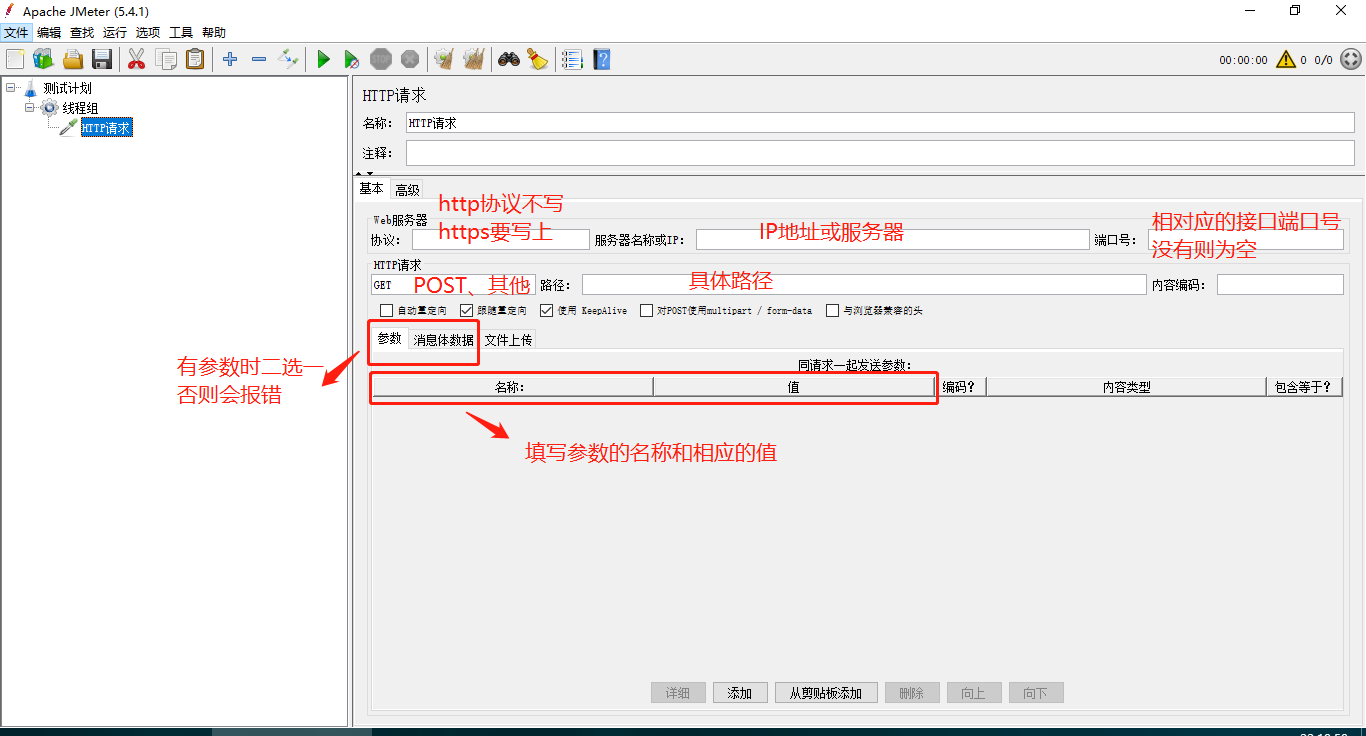Switch to the 基本 tab
This screenshot has height=736, width=1366.
click(372, 189)
